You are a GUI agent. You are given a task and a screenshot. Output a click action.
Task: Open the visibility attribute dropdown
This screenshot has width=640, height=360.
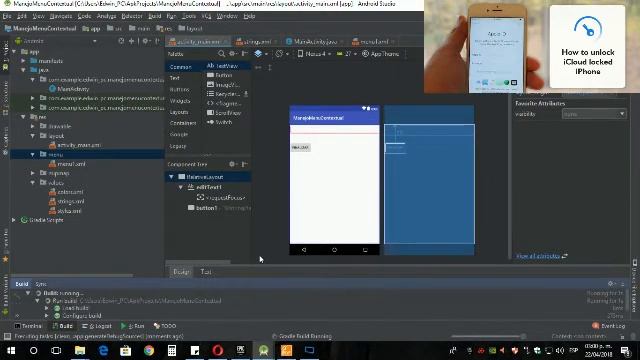click(594, 114)
